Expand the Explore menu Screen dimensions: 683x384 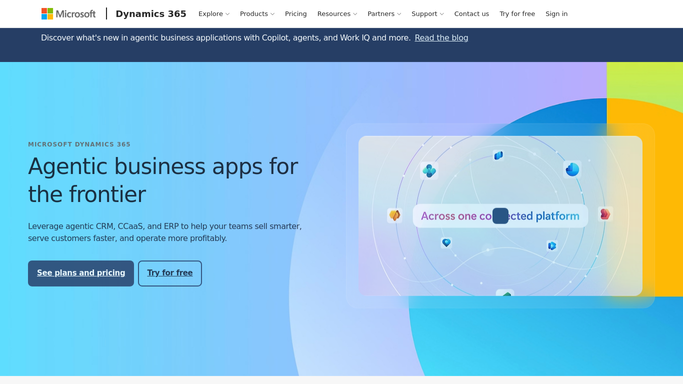[213, 14]
